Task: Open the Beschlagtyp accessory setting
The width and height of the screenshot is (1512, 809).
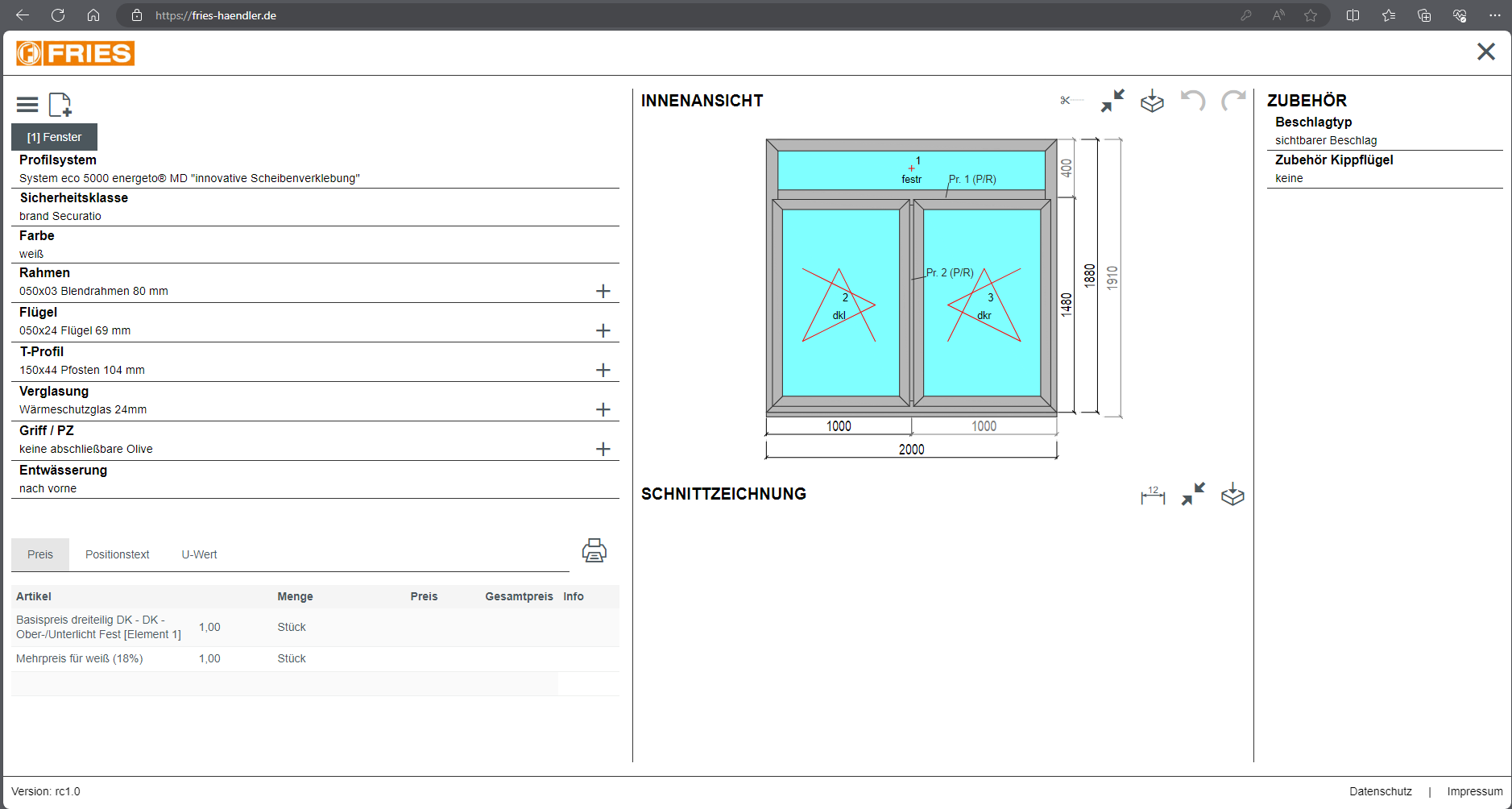Action: click(1385, 131)
